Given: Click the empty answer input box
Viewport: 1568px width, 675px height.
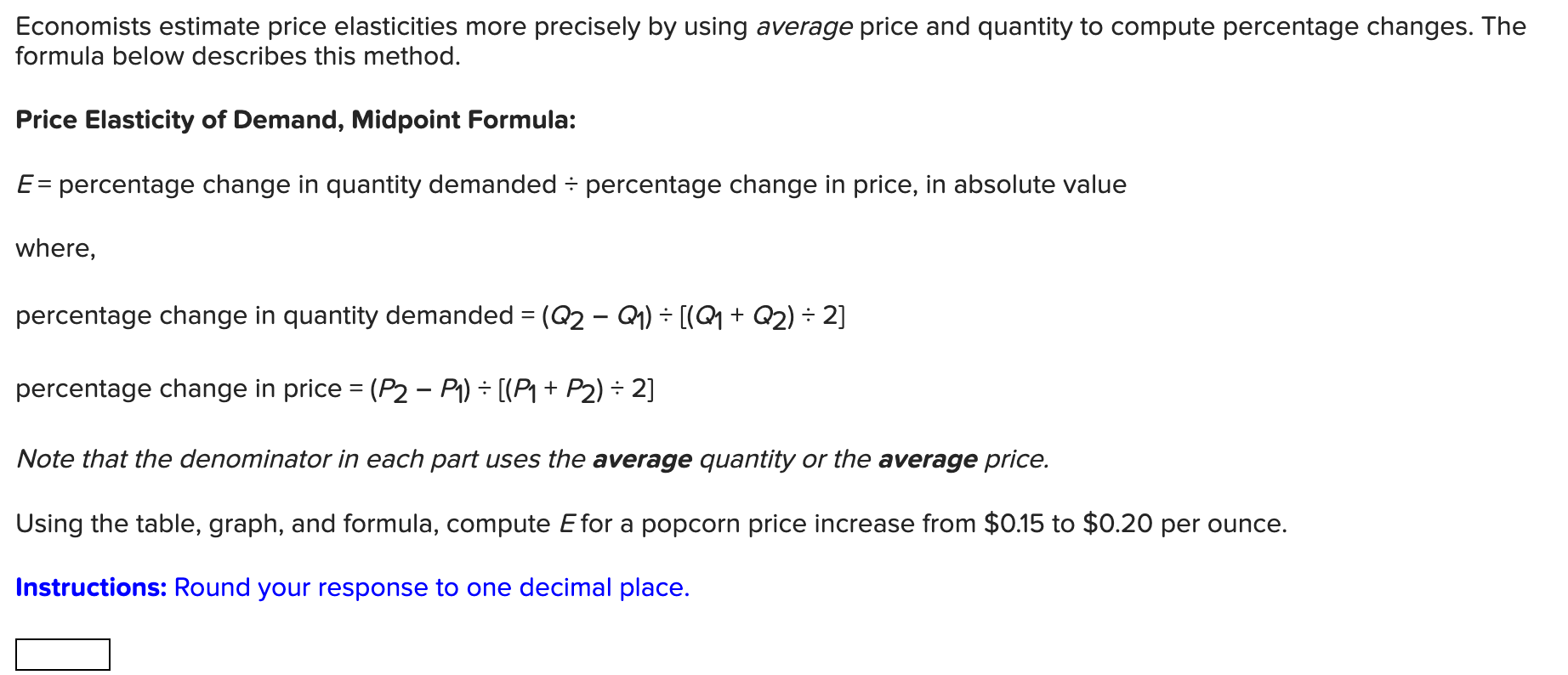Looking at the screenshot, I should 63,655.
